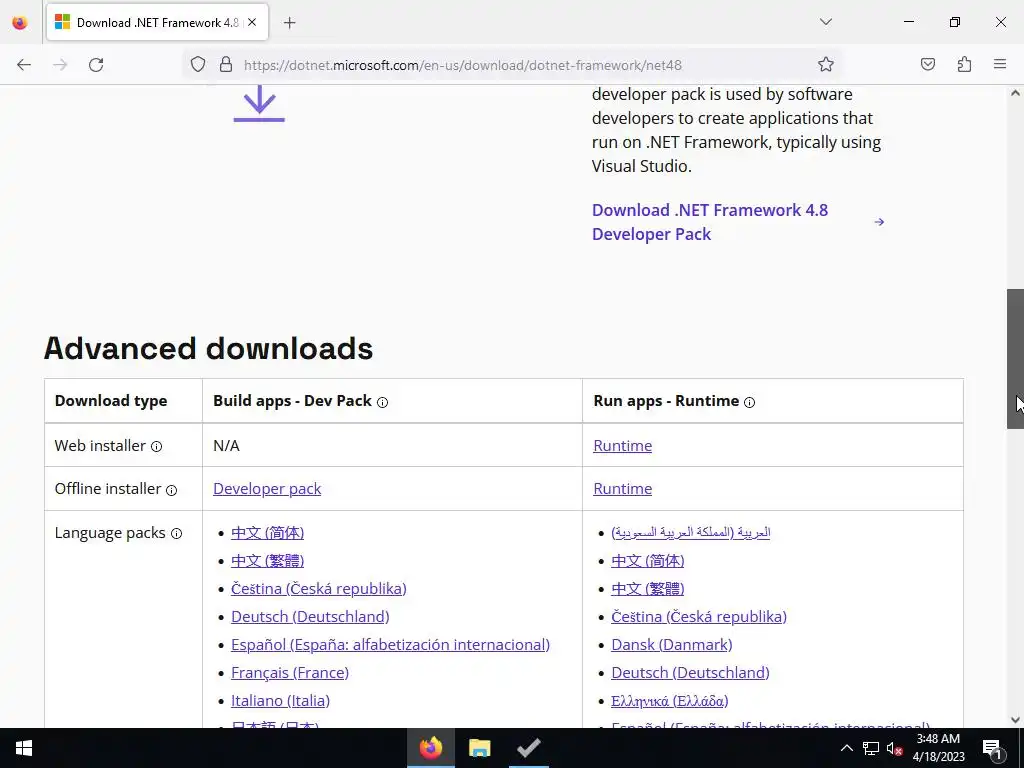Screen dimensions: 1024x768
Task: Open Dev Pack Deutsch (Deutschland) link
Action: [x=310, y=616]
